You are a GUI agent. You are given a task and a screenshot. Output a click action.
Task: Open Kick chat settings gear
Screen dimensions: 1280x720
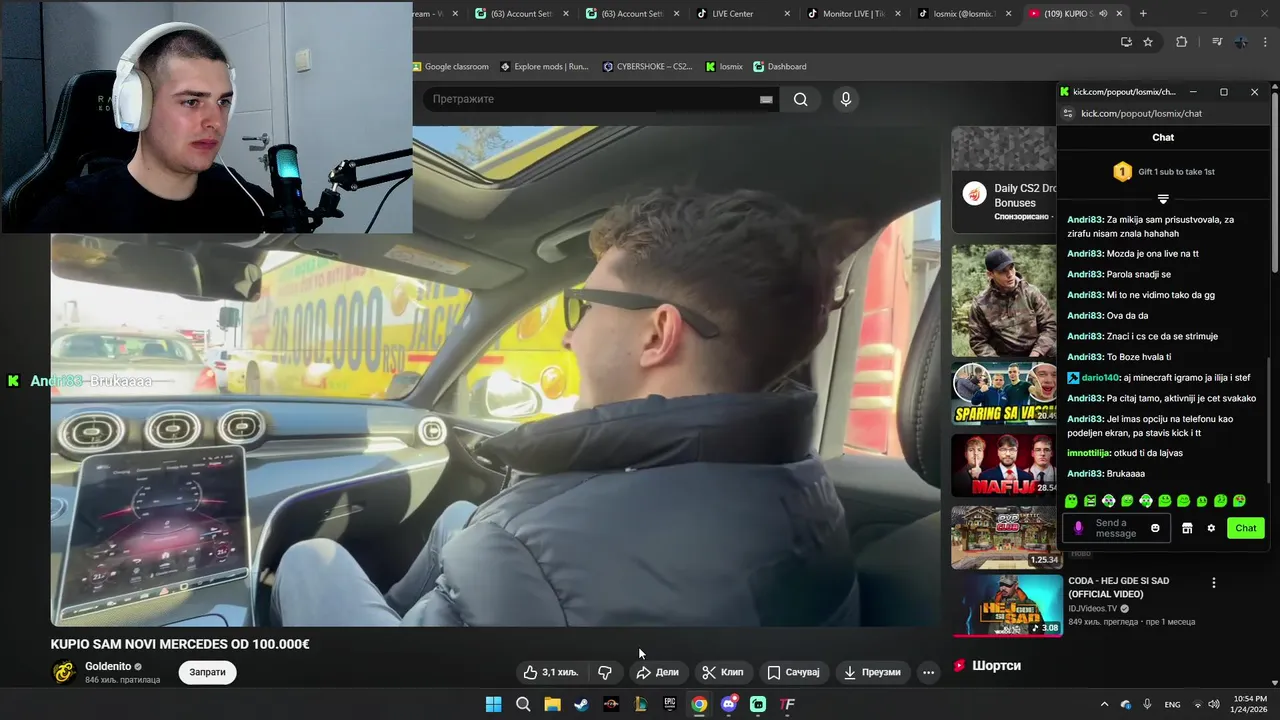pos(1211,528)
